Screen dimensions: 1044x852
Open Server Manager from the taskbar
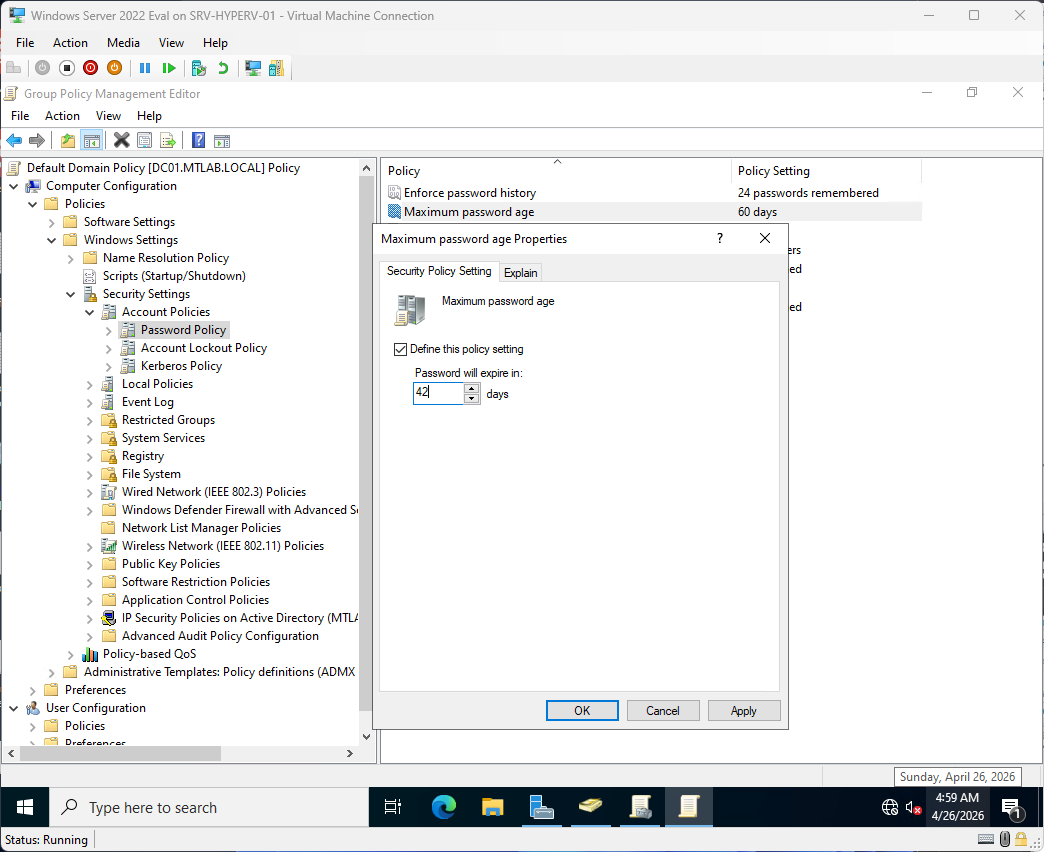(x=541, y=807)
